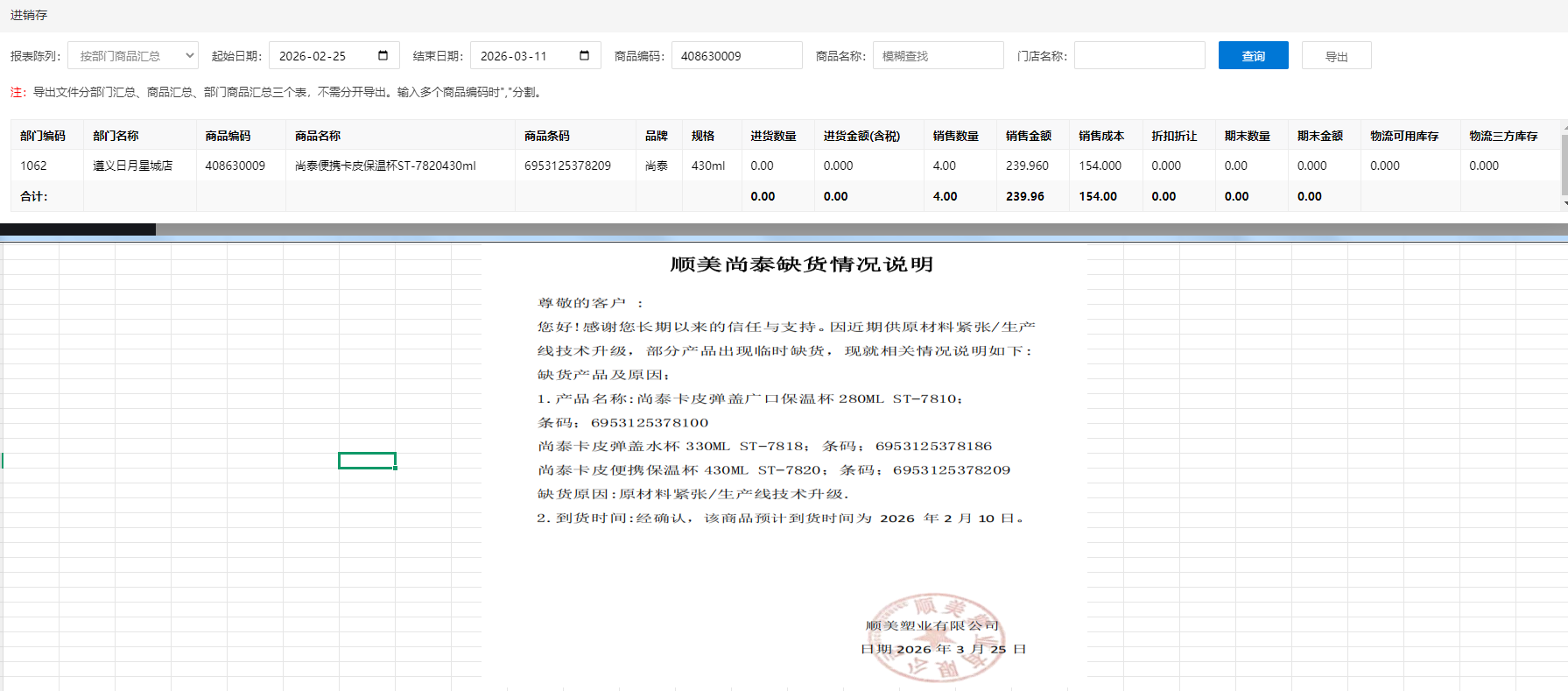
Task: Click the 部门编码 column header
Action: click(43, 136)
